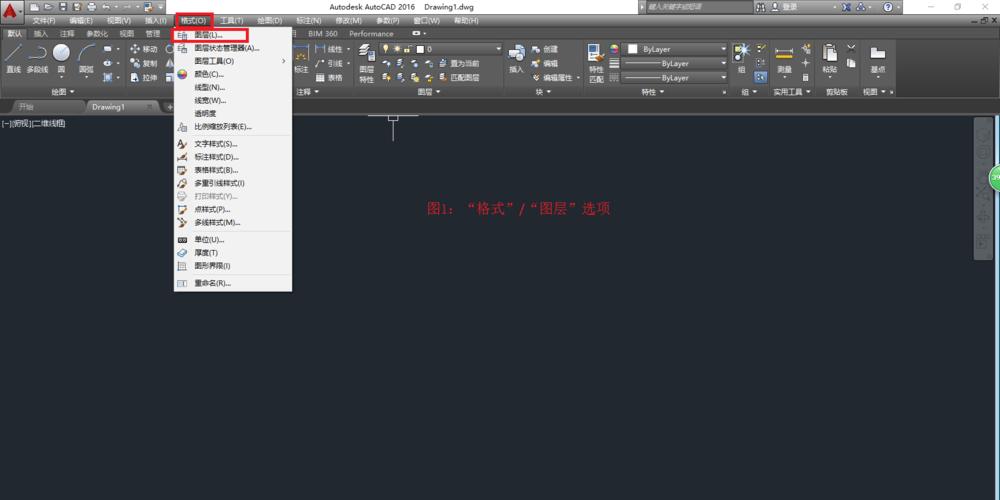Expand the 实用工具 (Utilities) panel
The height and width of the screenshot is (500, 1000).
(x=791, y=92)
